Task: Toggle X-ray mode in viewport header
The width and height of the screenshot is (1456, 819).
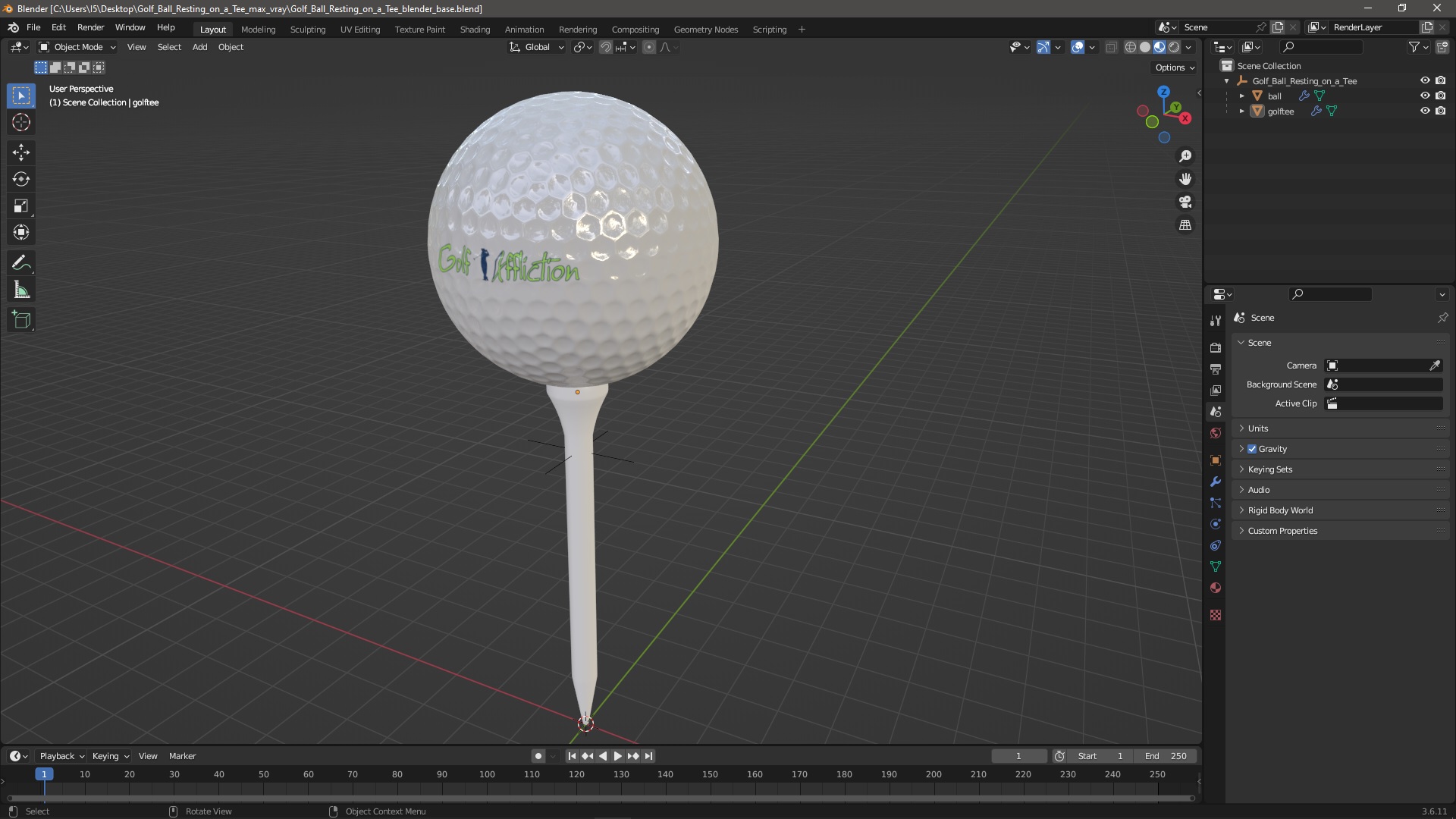Action: 1112,47
